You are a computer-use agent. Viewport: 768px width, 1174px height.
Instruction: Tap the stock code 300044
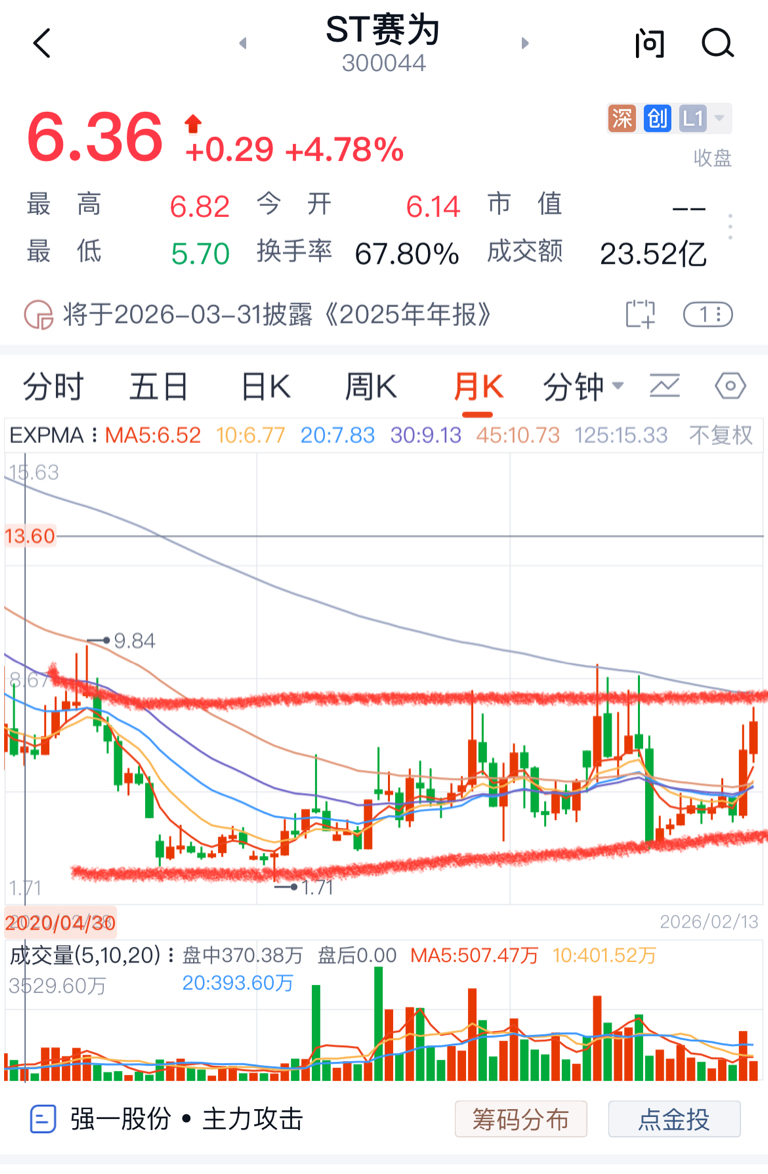click(384, 64)
